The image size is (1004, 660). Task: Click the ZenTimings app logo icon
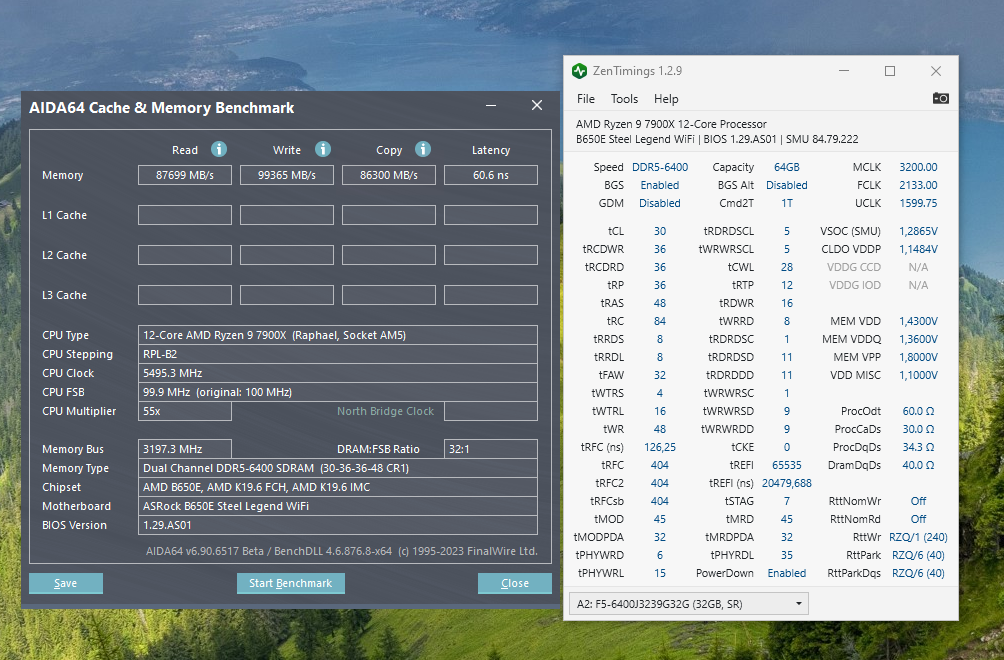[579, 71]
